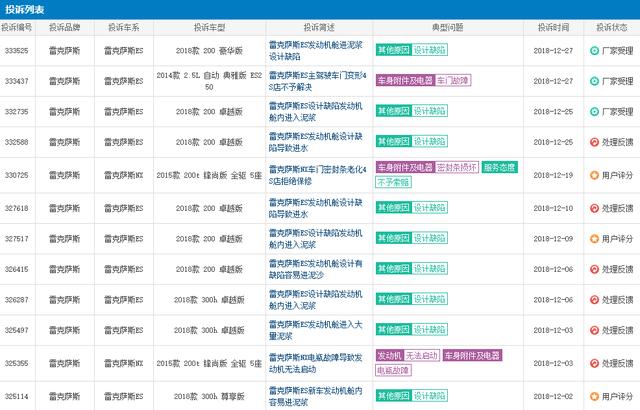
Task: Click the 处理反馈 status icon for complaint 327618
Action: pos(594,208)
